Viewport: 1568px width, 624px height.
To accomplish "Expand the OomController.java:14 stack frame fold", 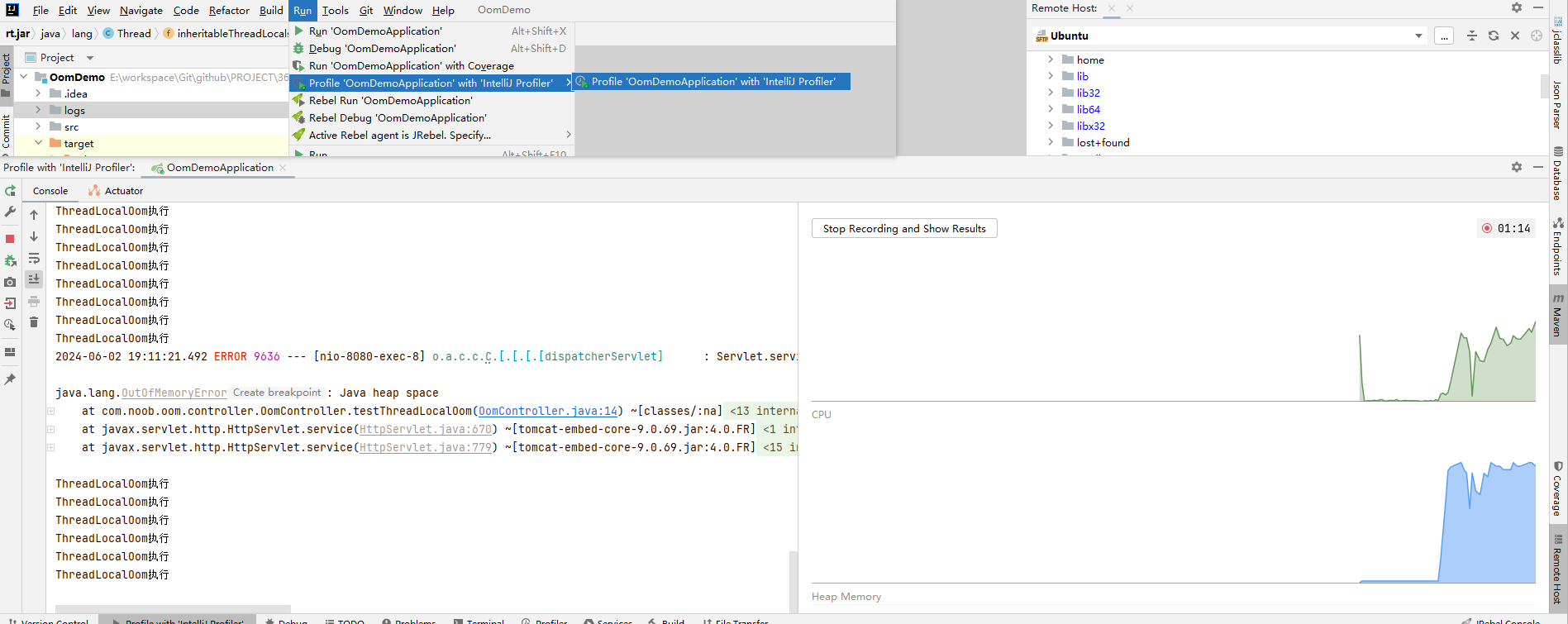I will coord(50,411).
